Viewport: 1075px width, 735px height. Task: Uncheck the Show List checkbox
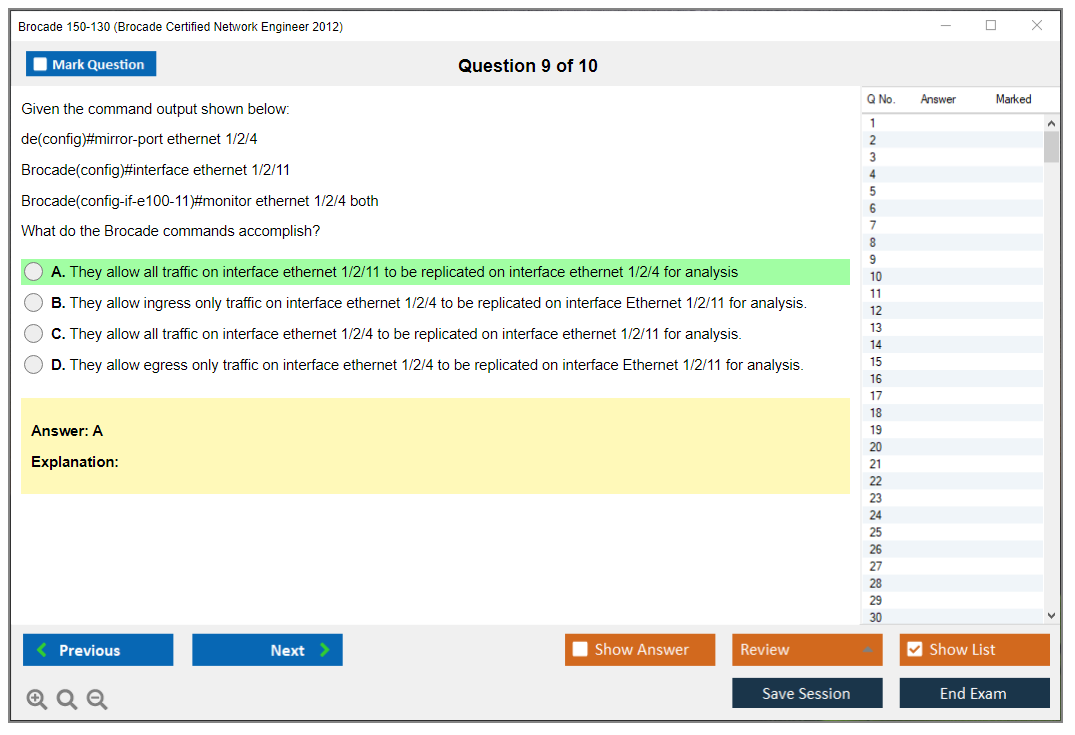(x=914, y=650)
